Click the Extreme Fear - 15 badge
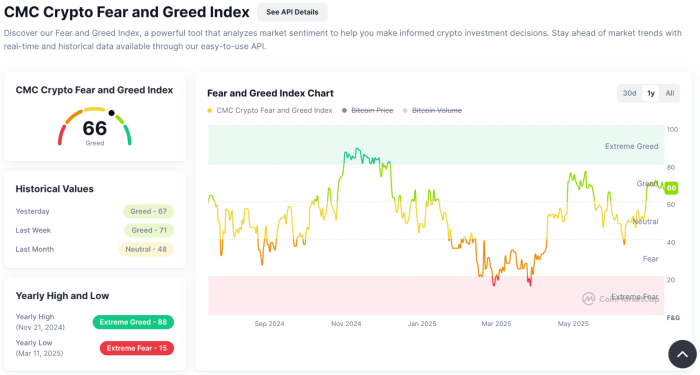This screenshot has height=375, width=700. point(137,348)
